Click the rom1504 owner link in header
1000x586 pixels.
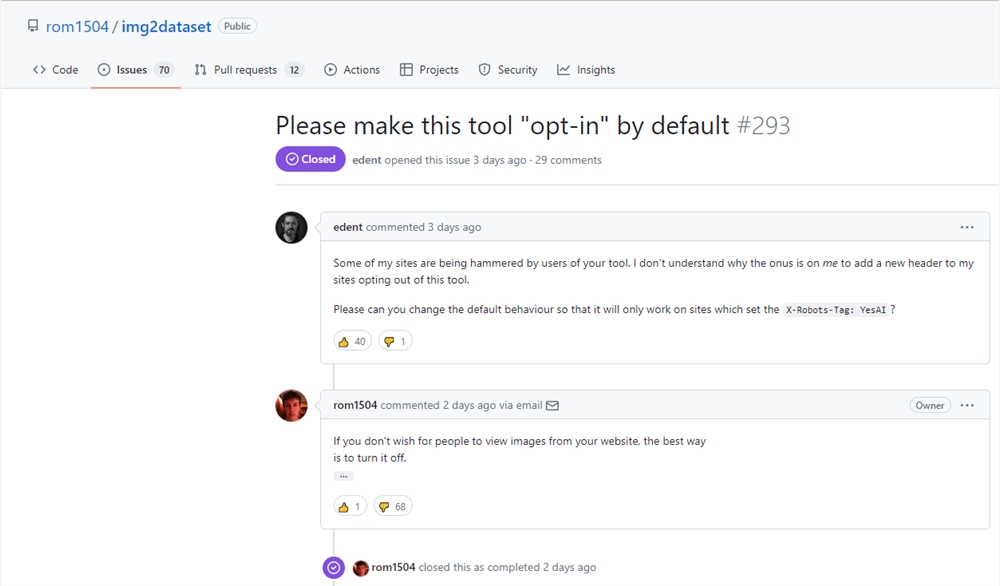(x=77, y=27)
